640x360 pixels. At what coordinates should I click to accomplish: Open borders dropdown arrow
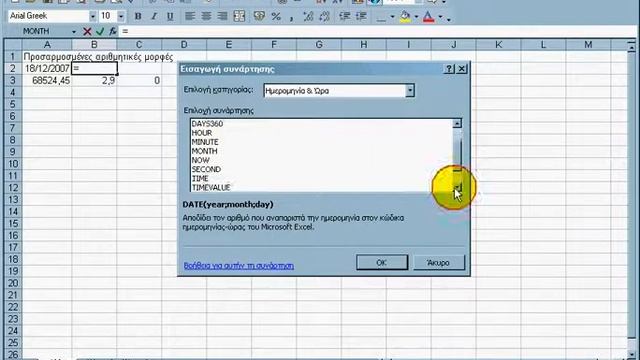pyautogui.click(x=392, y=17)
